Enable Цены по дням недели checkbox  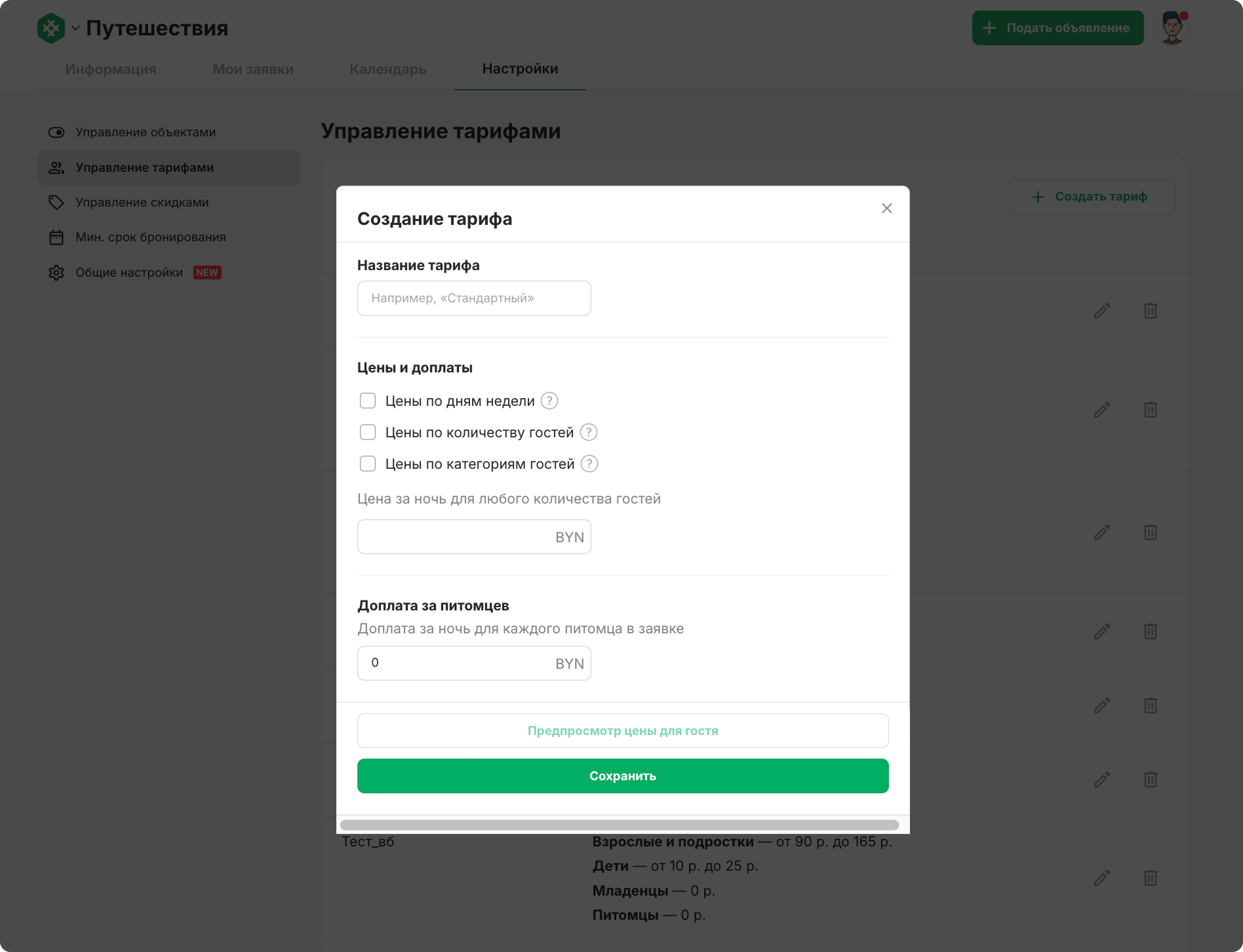tap(368, 401)
